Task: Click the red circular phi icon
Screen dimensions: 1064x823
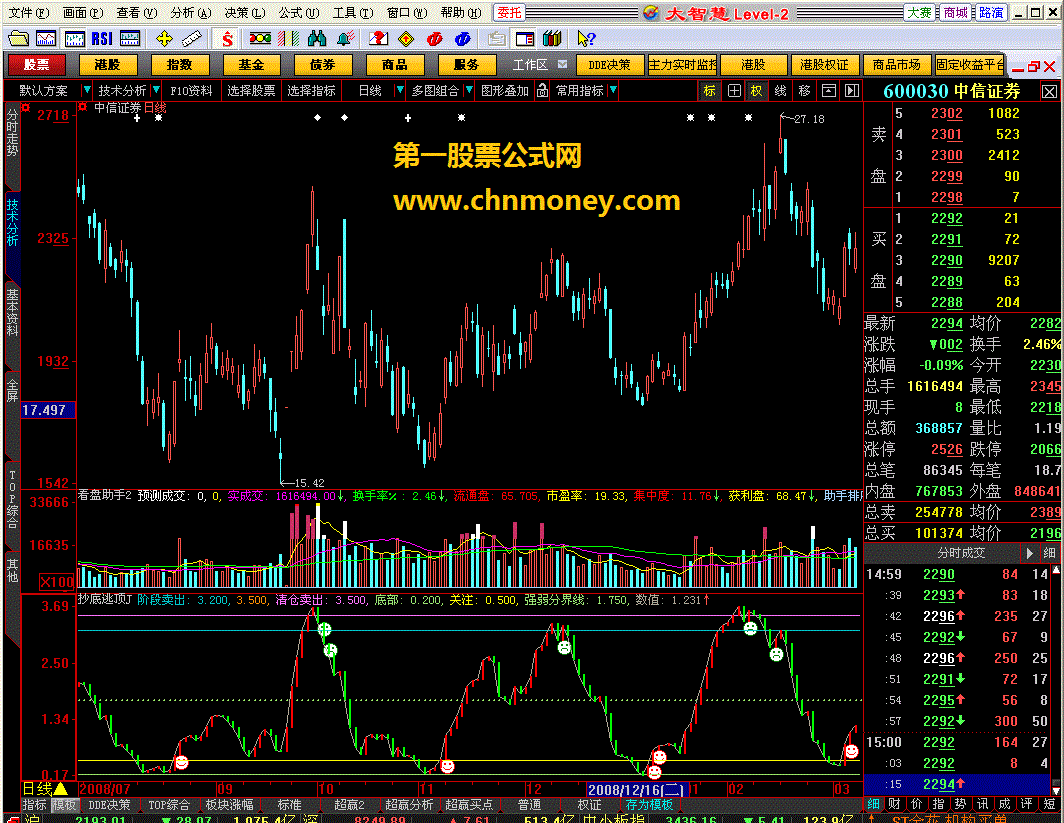Action: point(434,39)
